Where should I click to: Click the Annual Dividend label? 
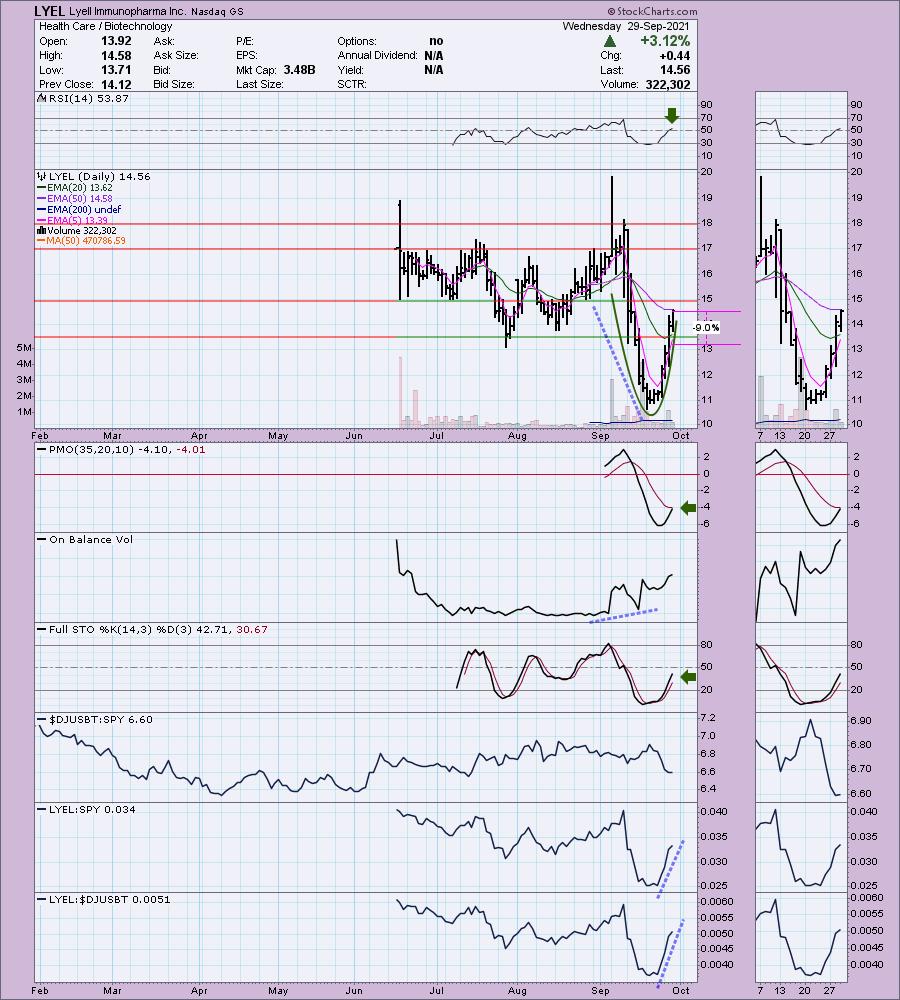pos(378,55)
